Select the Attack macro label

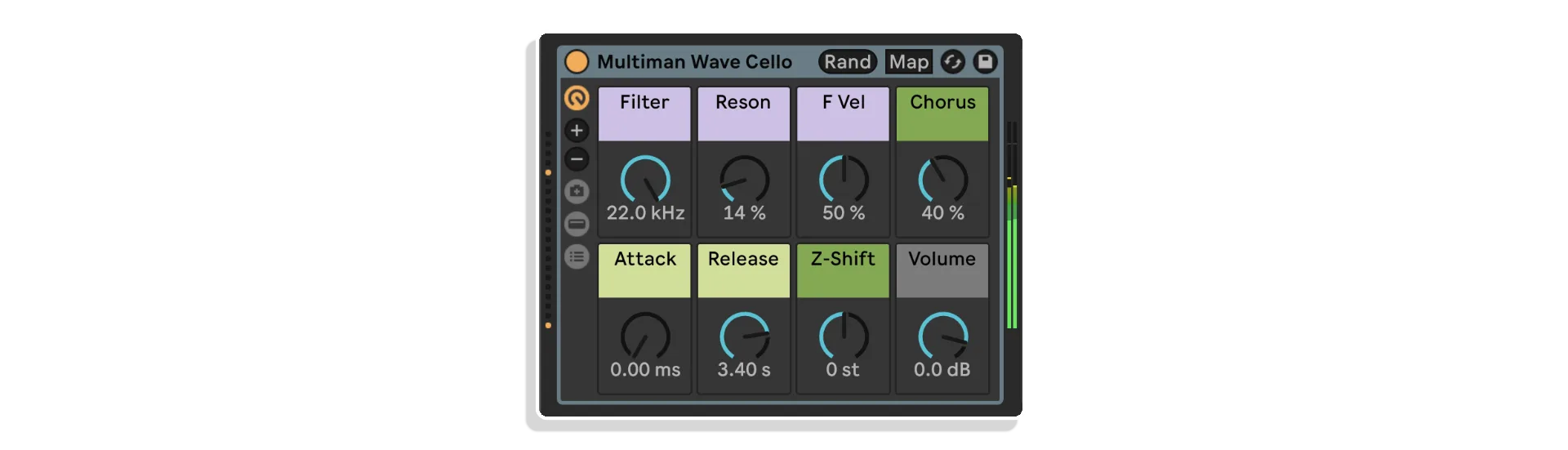tap(644, 270)
